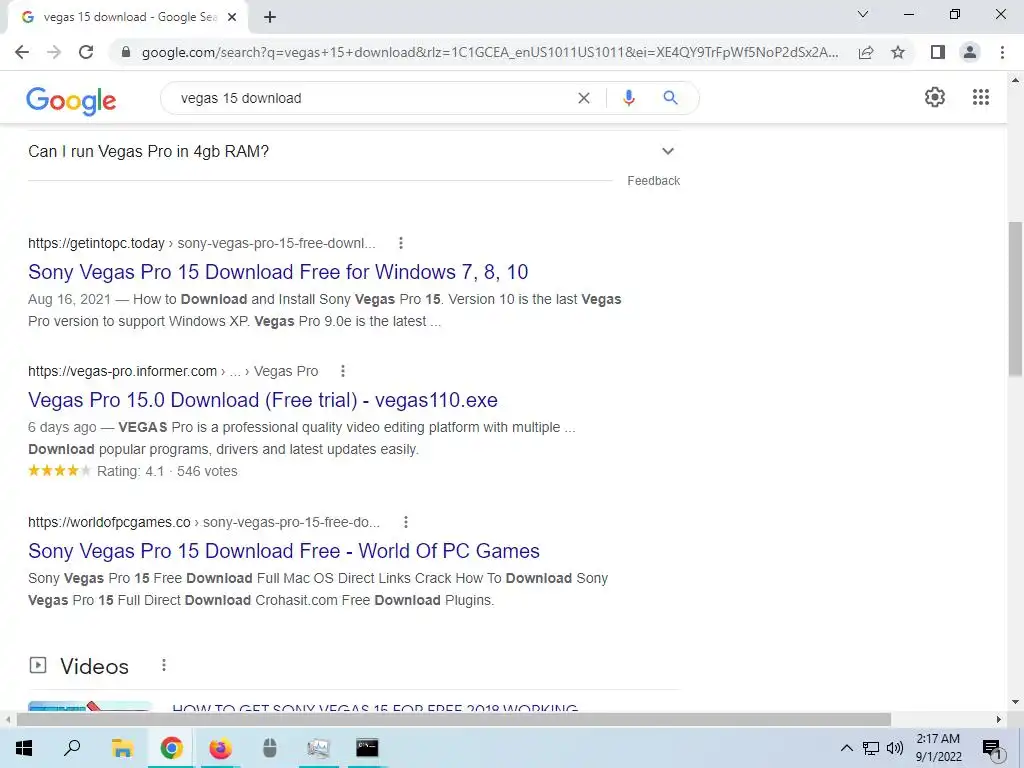The image size is (1024, 768).
Task: Open Command Prompt taskbar window
Action: [367, 748]
